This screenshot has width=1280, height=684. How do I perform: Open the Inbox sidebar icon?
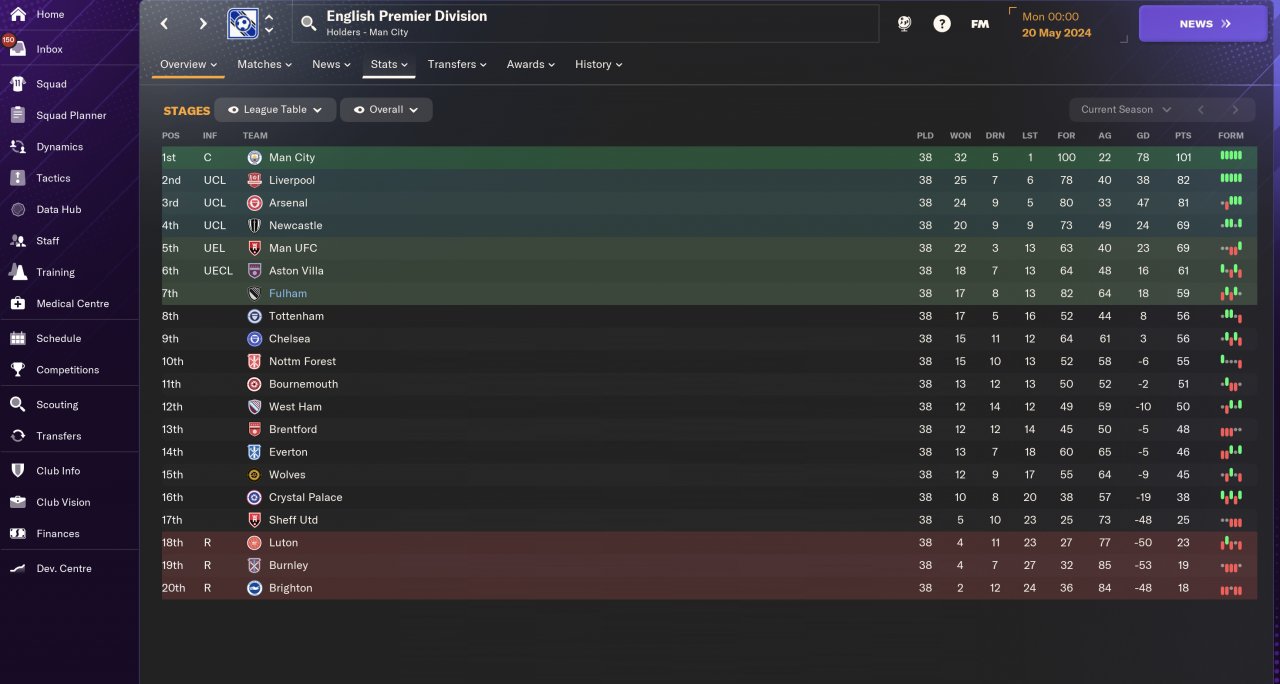click(17, 49)
